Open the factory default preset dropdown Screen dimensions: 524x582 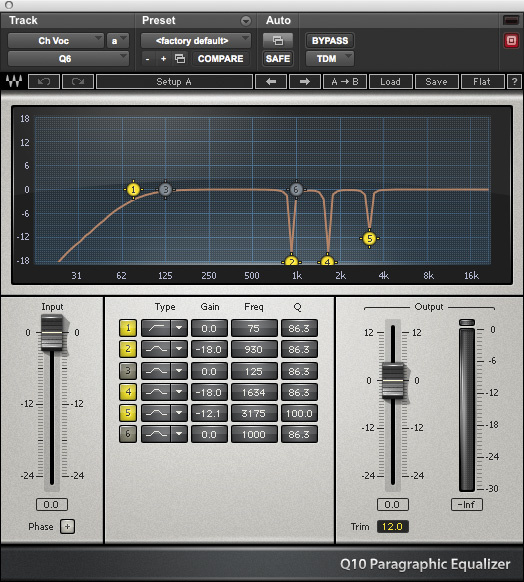click(x=196, y=40)
